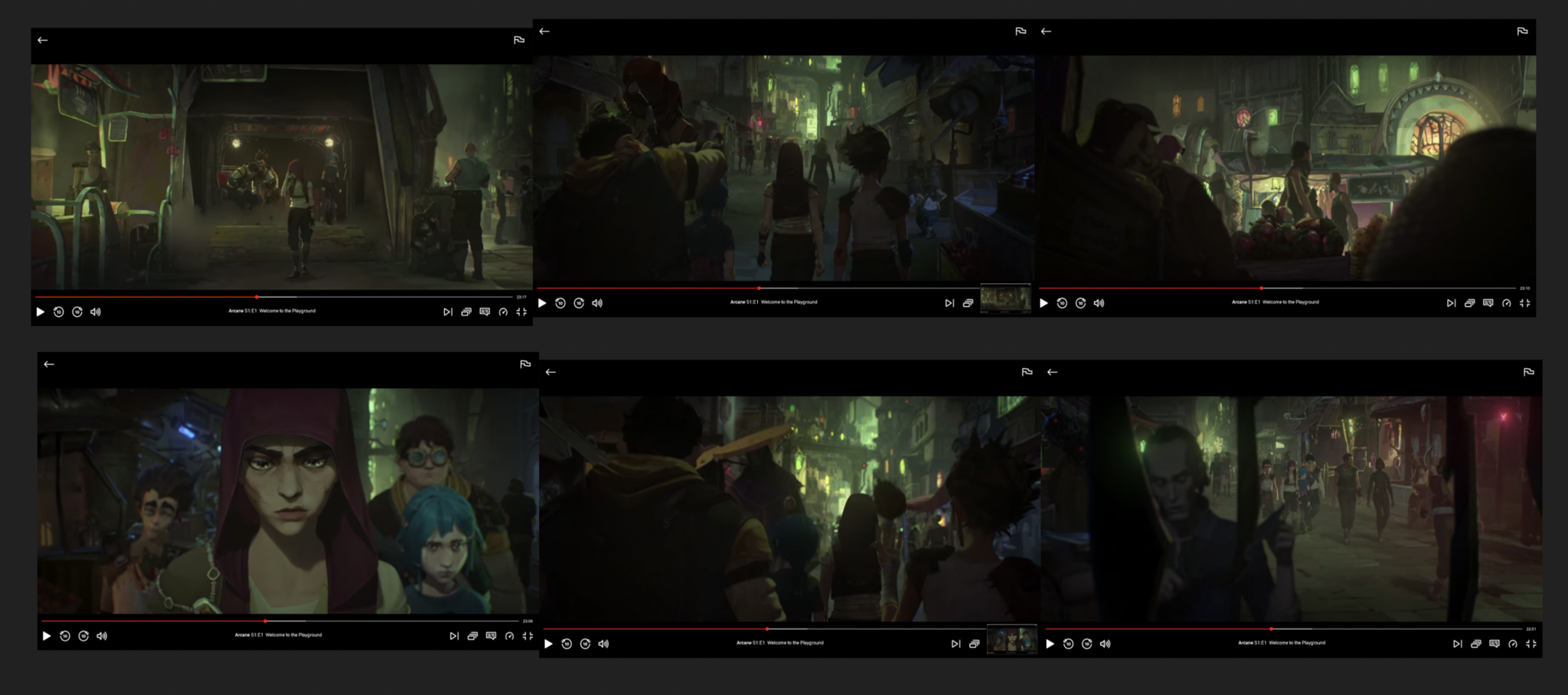The width and height of the screenshot is (1568, 695).
Task: Open subtitles menu in fruit stall scene player
Action: pos(1488,303)
